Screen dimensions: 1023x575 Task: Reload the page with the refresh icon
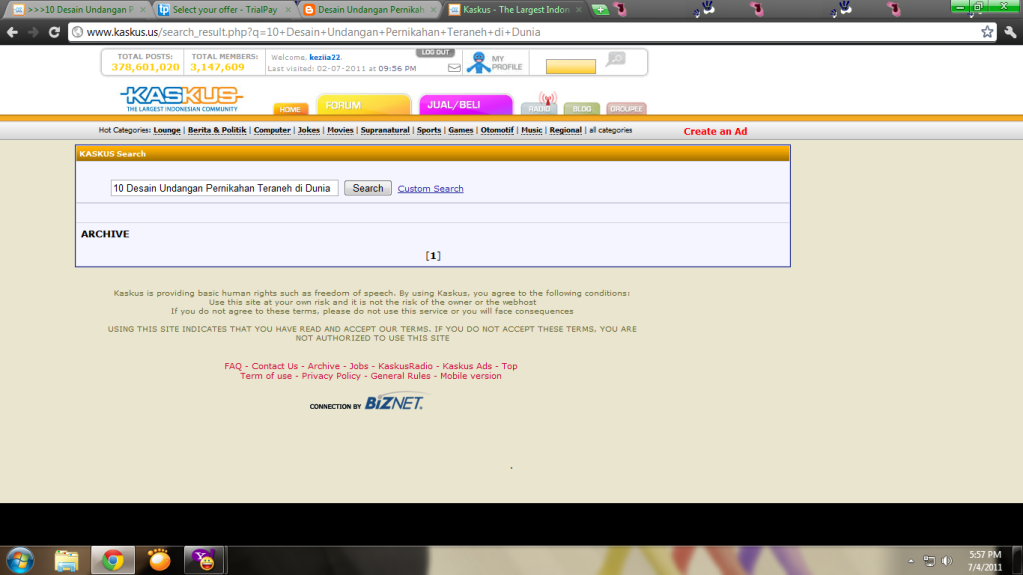[x=54, y=32]
